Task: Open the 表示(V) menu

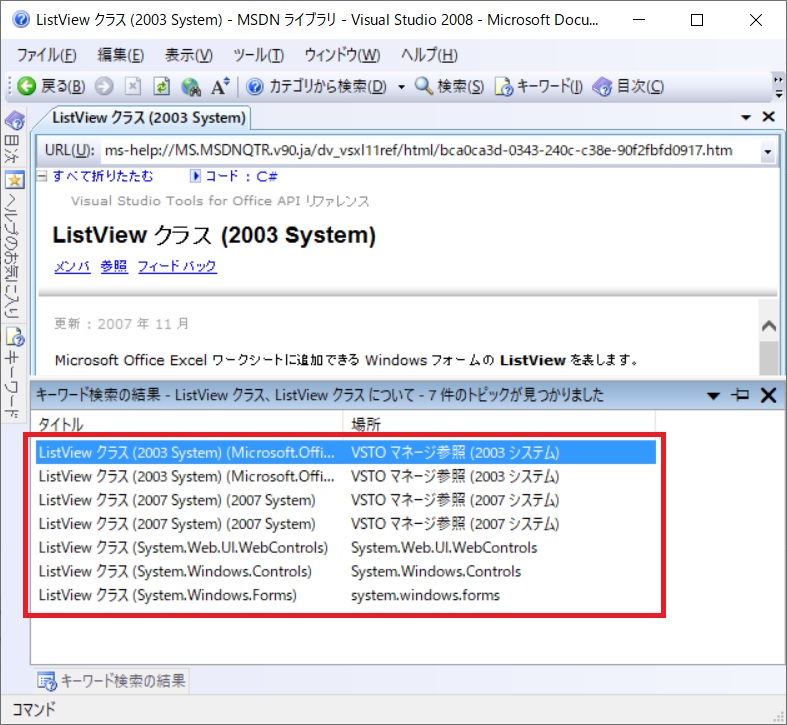Action: [x=189, y=55]
